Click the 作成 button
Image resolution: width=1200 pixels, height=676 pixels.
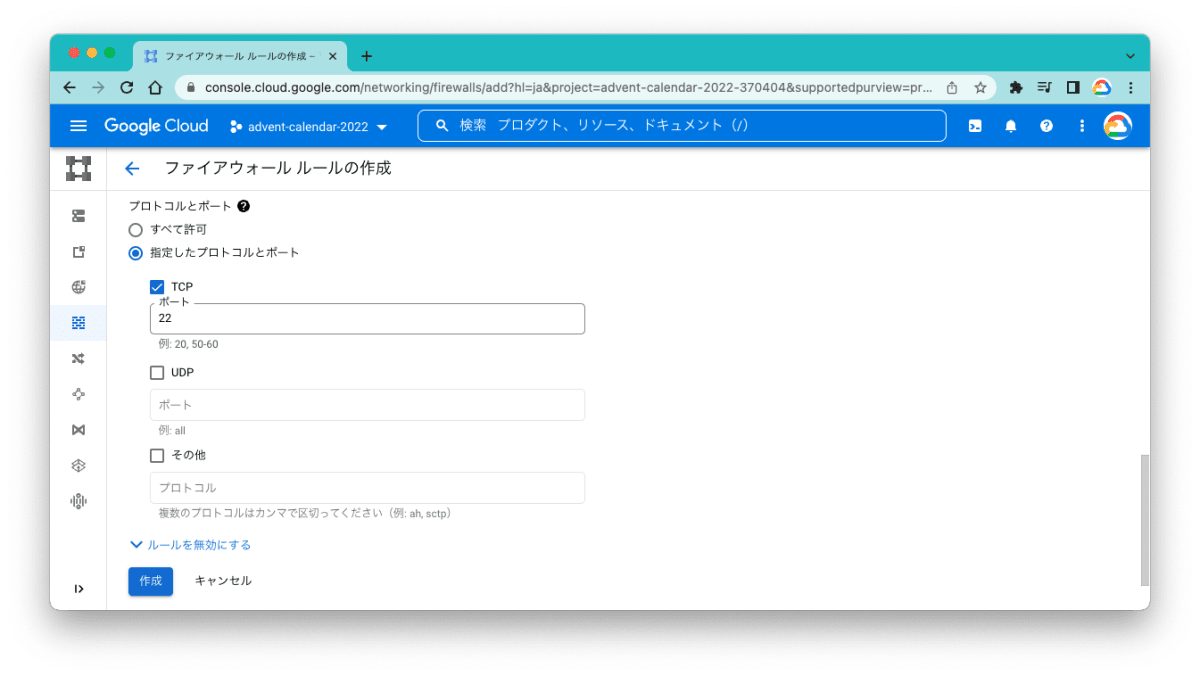[x=151, y=581]
